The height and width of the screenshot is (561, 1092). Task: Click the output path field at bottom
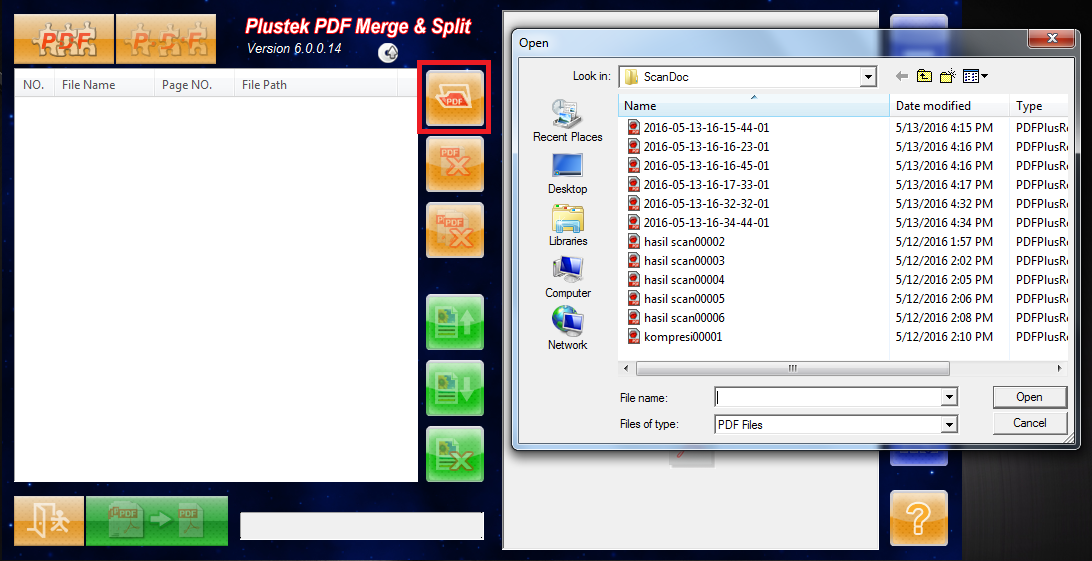[362, 526]
